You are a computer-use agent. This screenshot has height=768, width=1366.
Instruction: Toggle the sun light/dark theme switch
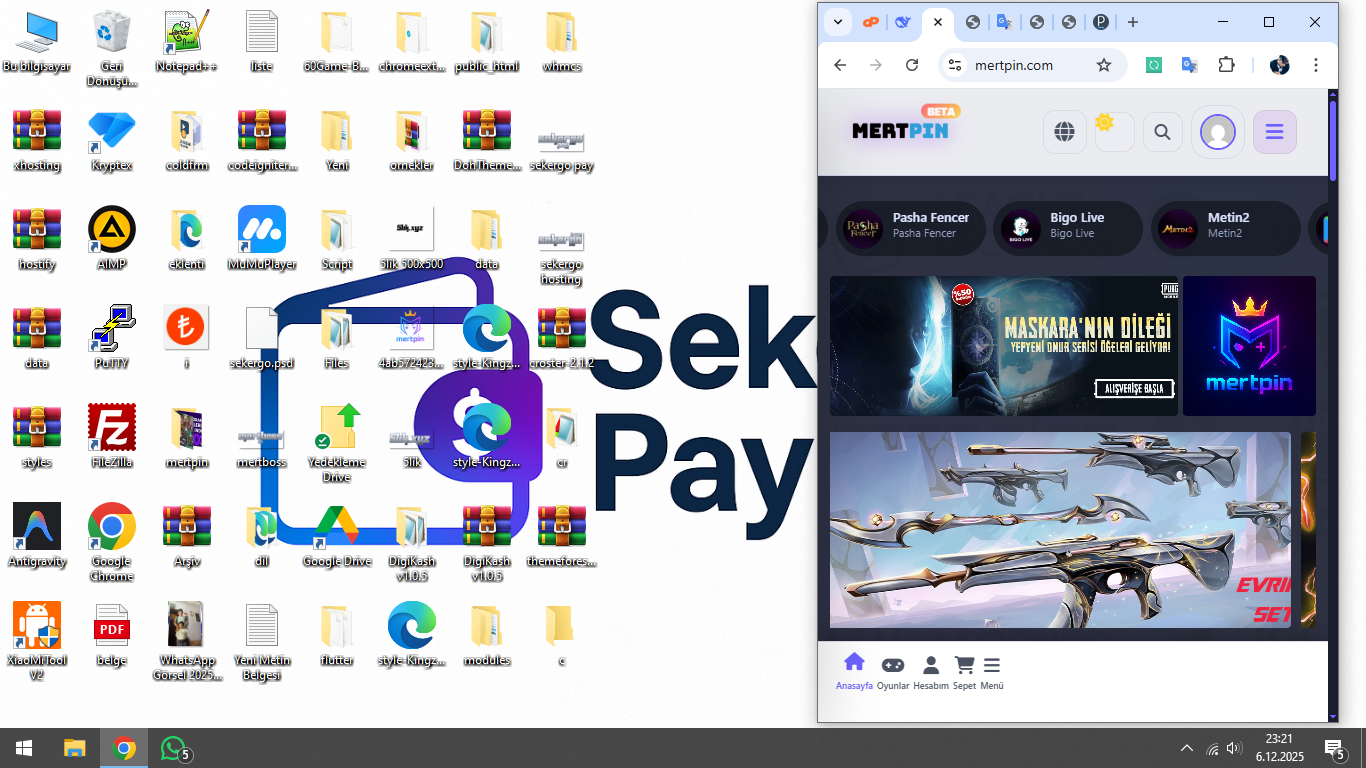click(1114, 132)
